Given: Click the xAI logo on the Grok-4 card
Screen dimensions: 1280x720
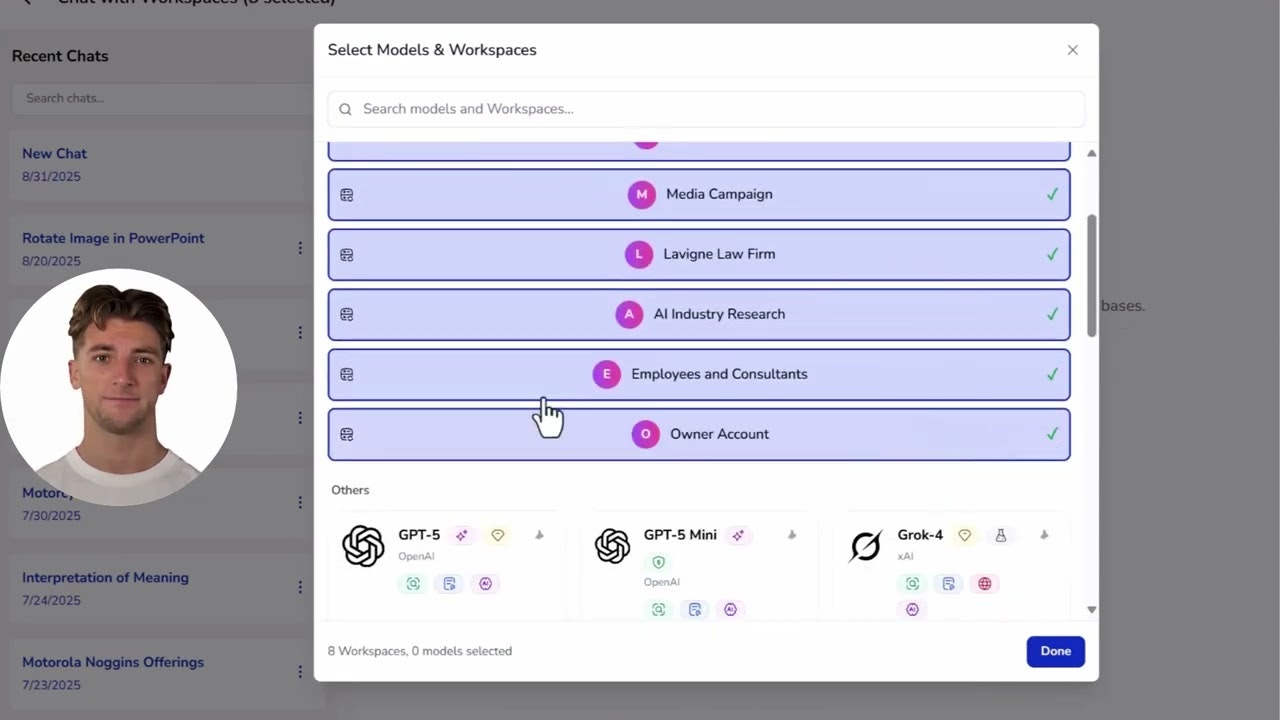Looking at the screenshot, I should click(x=865, y=546).
